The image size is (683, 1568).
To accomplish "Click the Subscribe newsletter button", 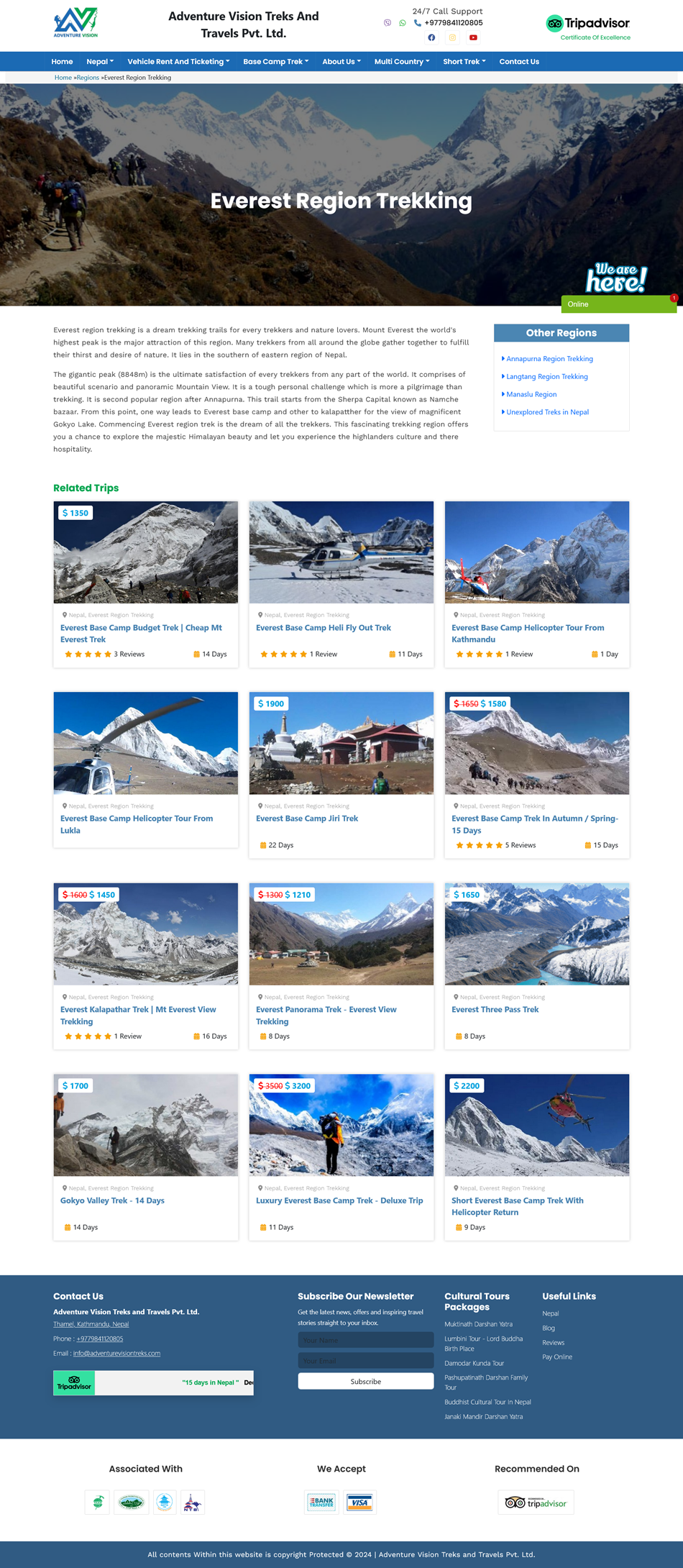I will point(366,1381).
